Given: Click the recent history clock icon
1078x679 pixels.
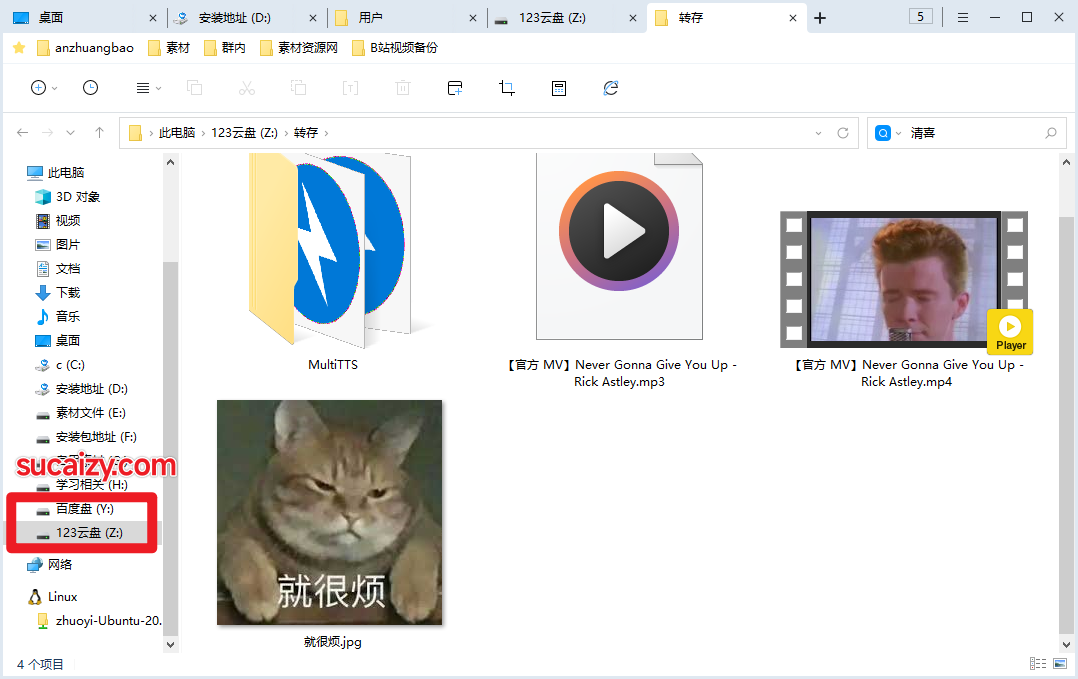Looking at the screenshot, I should pos(90,88).
